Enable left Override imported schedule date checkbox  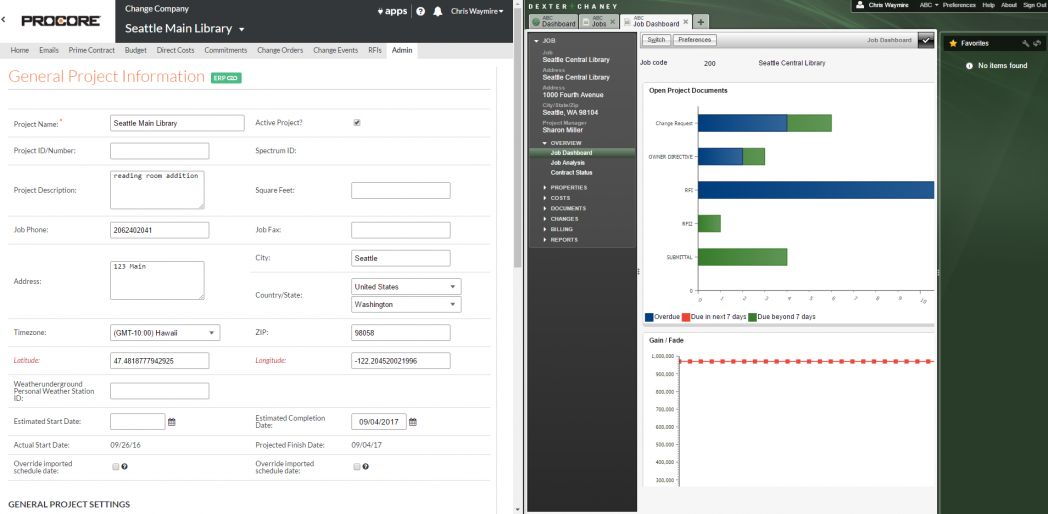coord(116,466)
